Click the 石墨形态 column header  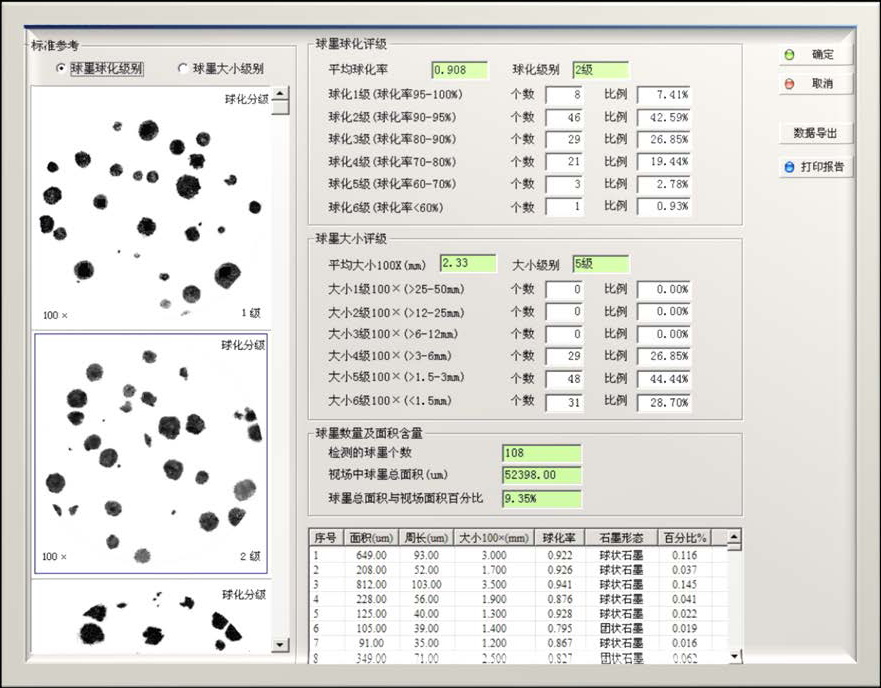pos(617,537)
